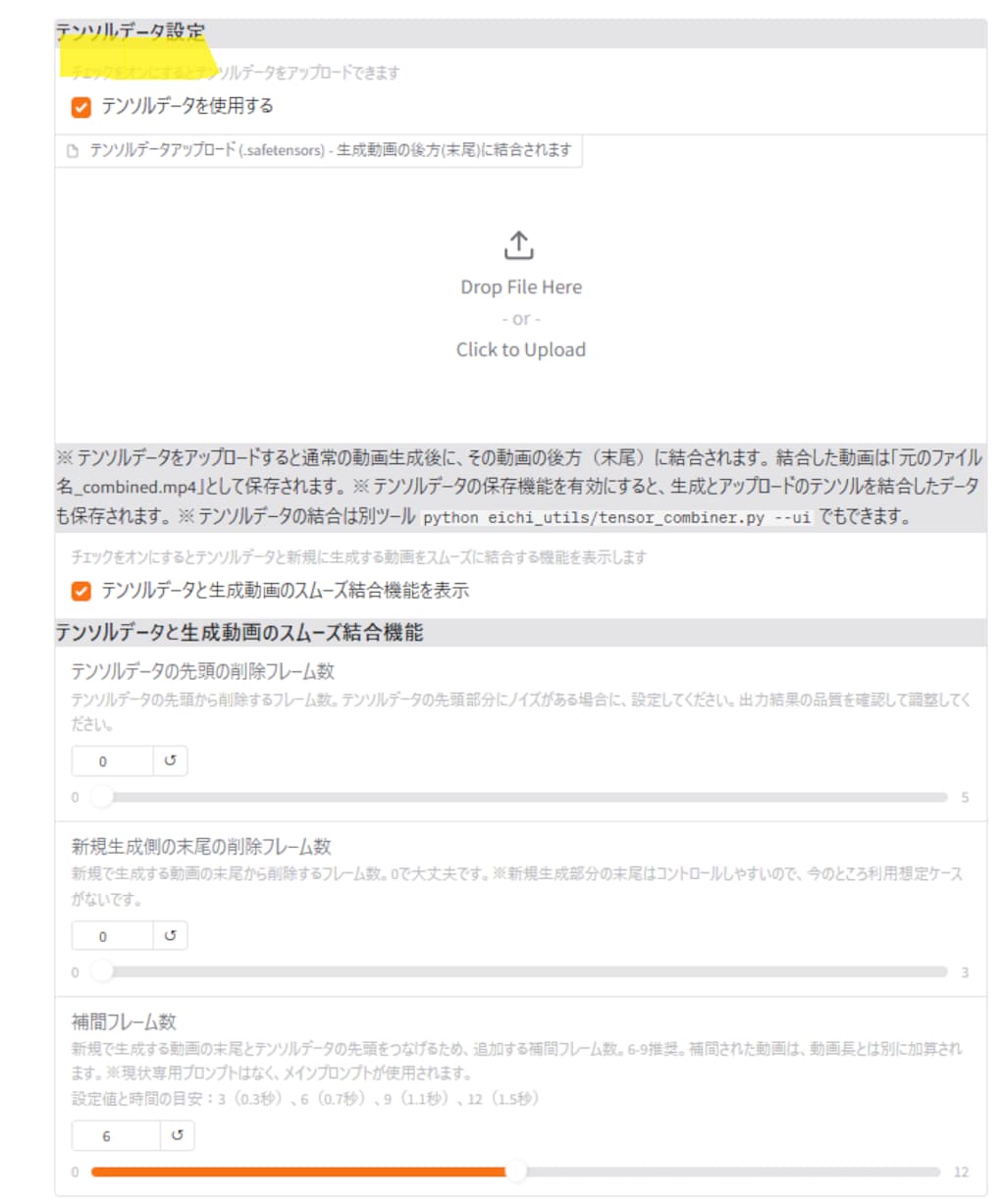Focus the テンソルデータの先頭の削除フレーム数 number input
This screenshot has height=1204, width=1005.
pyautogui.click(x=112, y=760)
